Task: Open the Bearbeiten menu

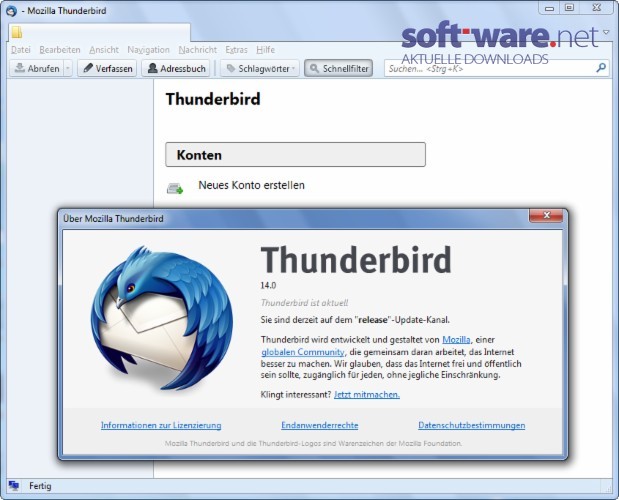Action: point(60,50)
